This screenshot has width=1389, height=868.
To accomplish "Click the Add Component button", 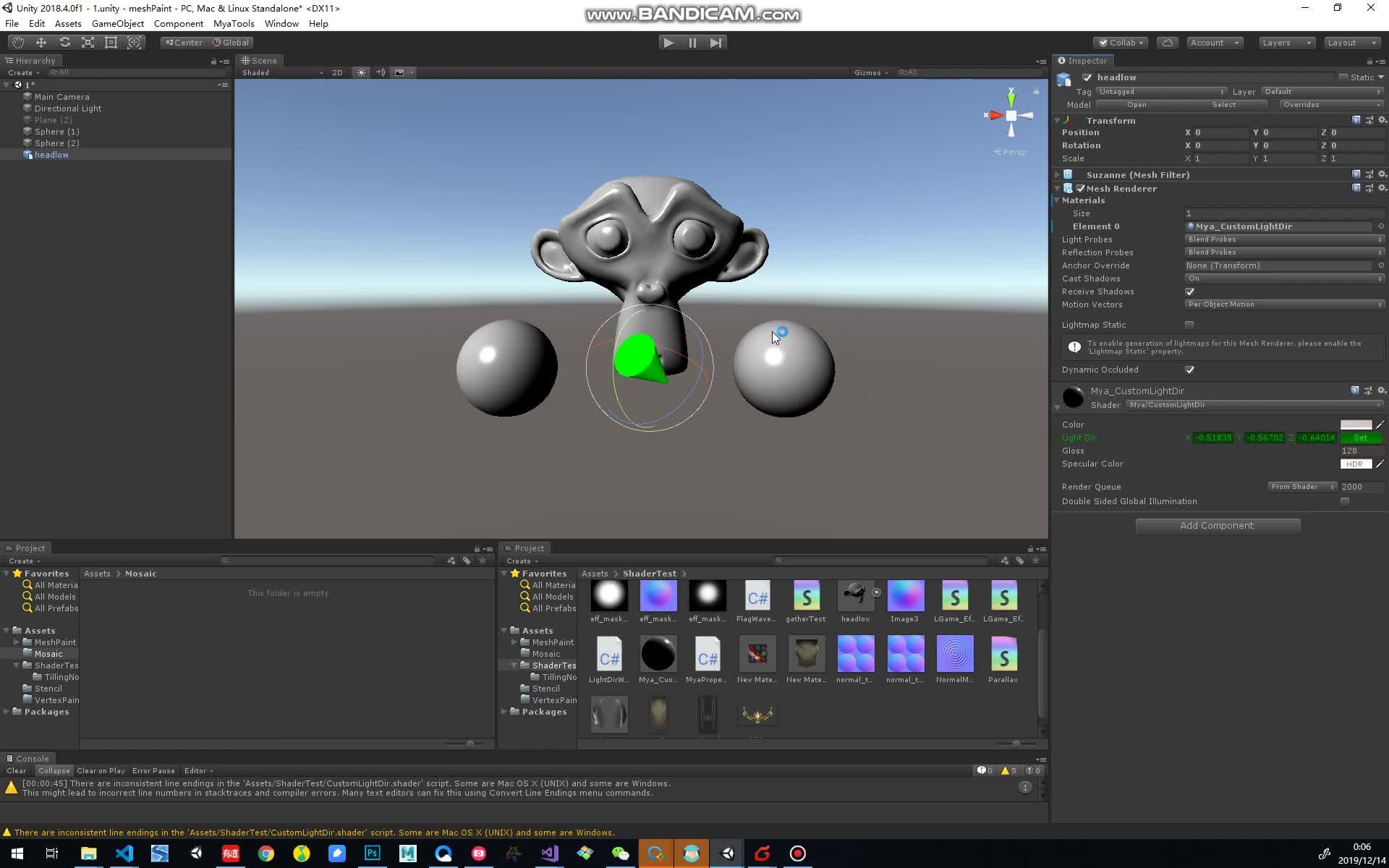I will pyautogui.click(x=1217, y=525).
